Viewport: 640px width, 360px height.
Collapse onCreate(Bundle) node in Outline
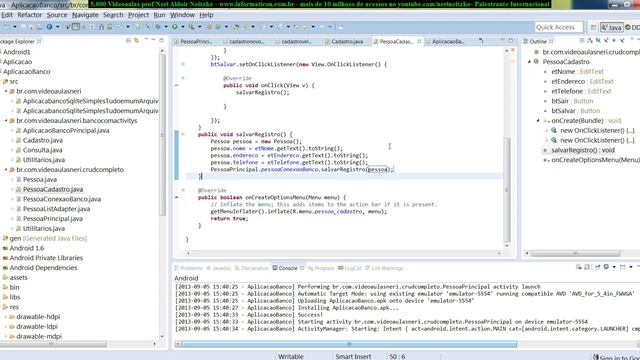pyautogui.click(x=538, y=120)
